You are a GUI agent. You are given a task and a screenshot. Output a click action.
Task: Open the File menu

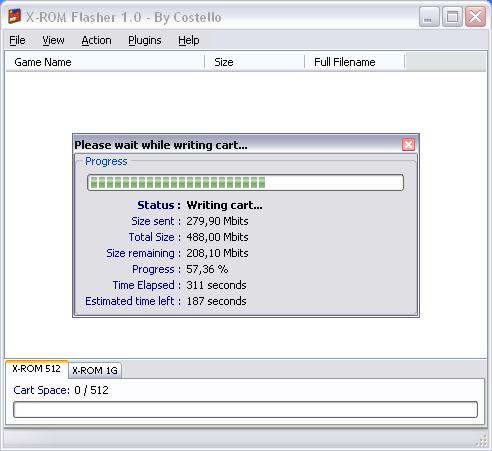tap(17, 40)
